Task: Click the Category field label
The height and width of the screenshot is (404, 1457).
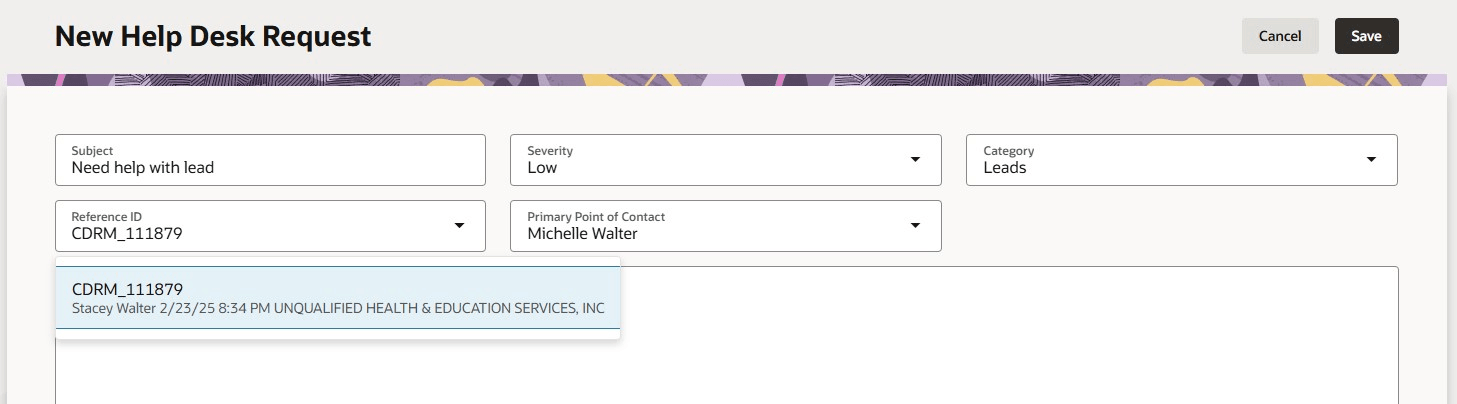Action: coord(1008,151)
